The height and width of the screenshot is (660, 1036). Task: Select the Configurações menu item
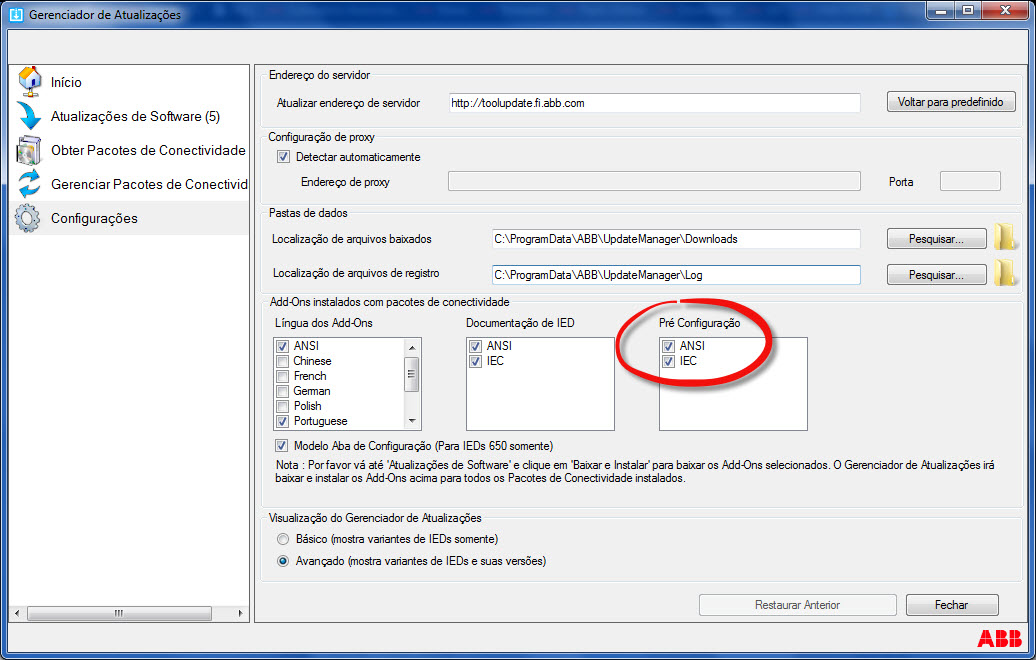[x=94, y=219]
